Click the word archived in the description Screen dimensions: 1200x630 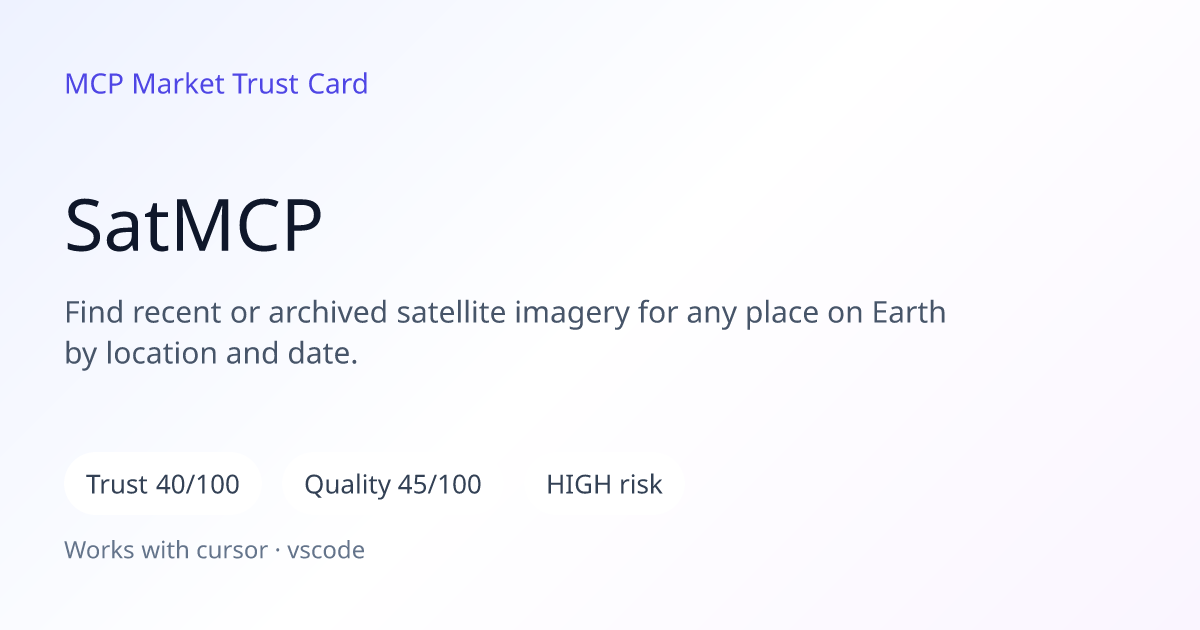[x=328, y=313]
